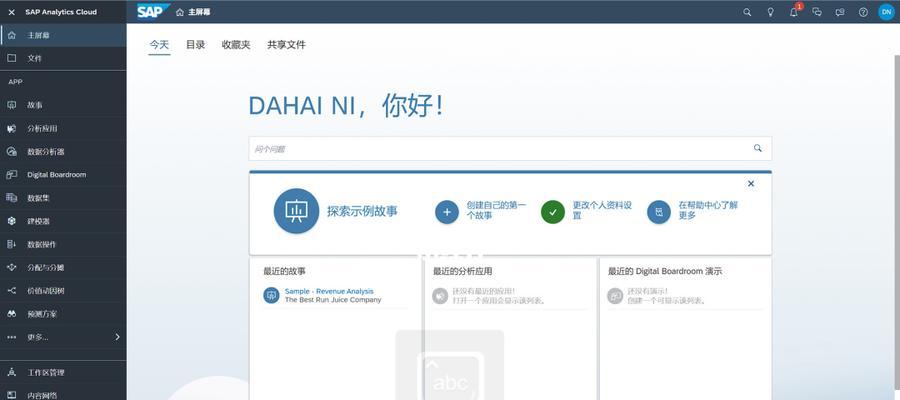Click the story icon beside Sample - Revenue Analysis
900x400 pixels.
click(271, 296)
